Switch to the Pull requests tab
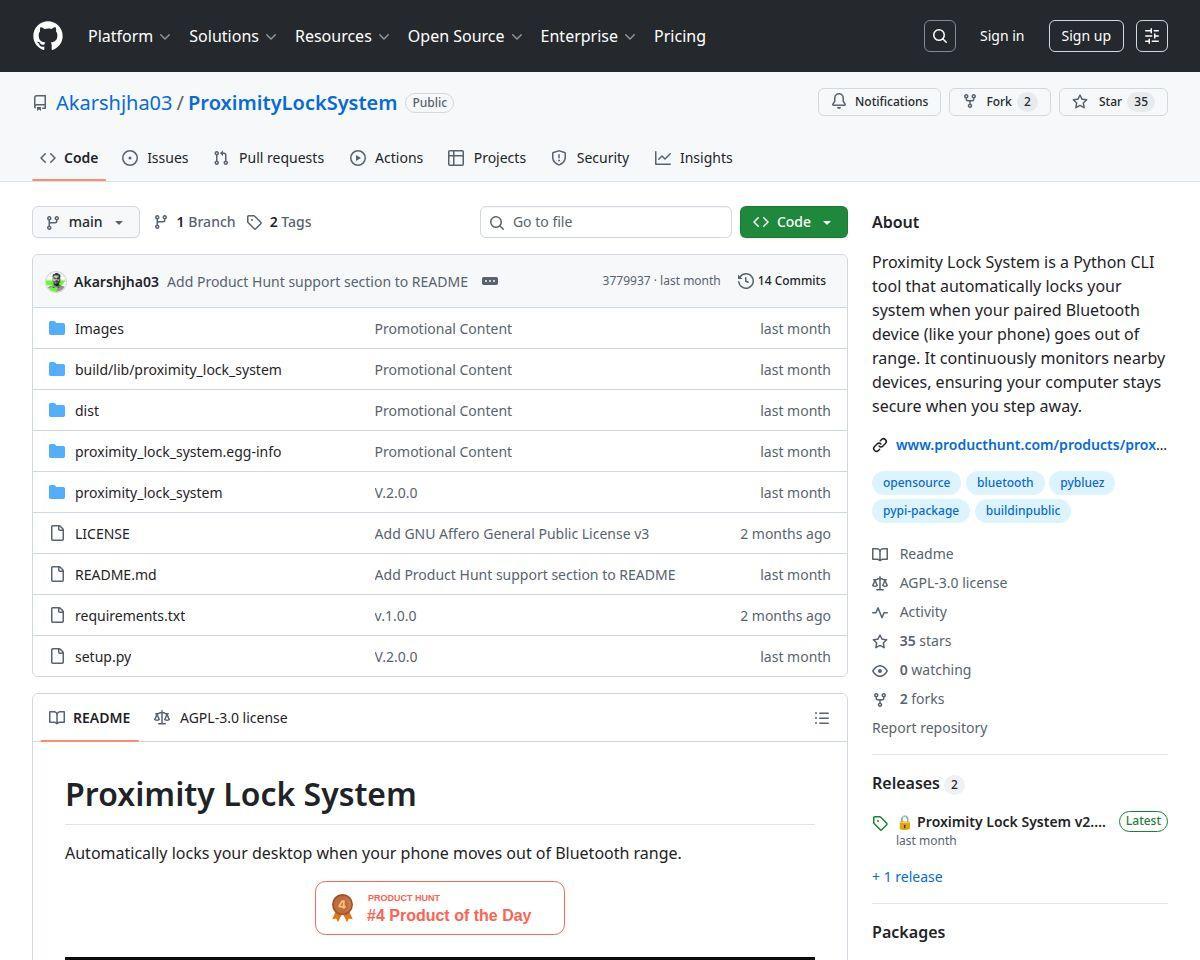The image size is (1200, 960). [269, 158]
